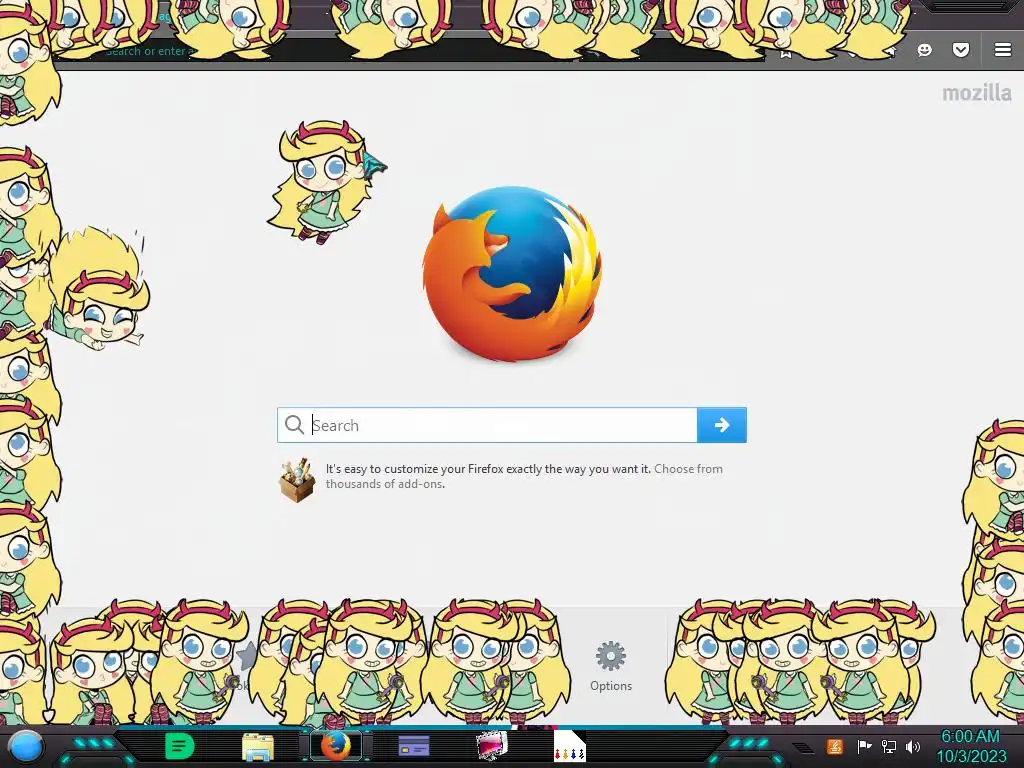Open the Firefox hamburger menu

click(1002, 50)
